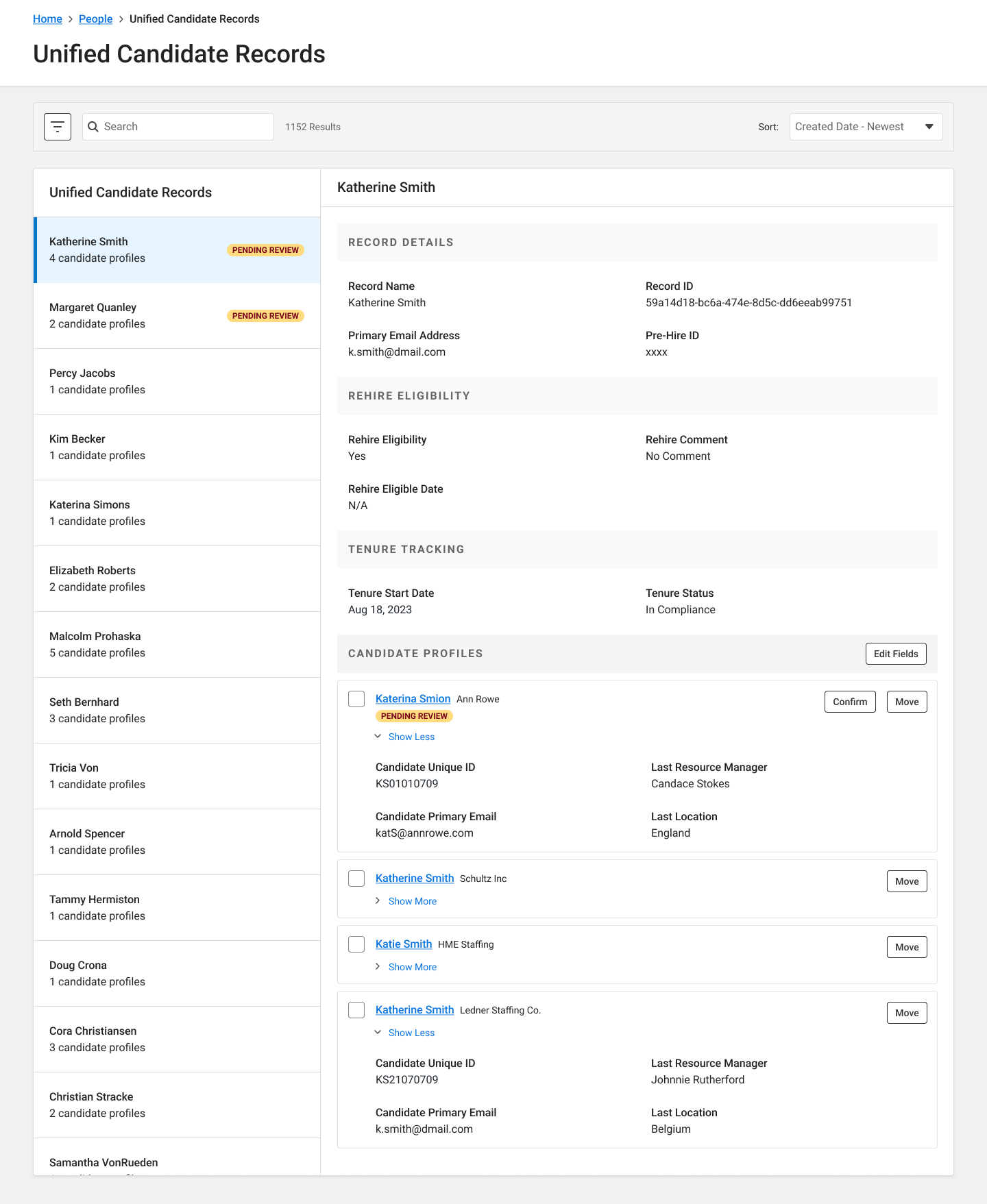Check the Schultz Inc Katherine Smith checkbox

click(356, 879)
